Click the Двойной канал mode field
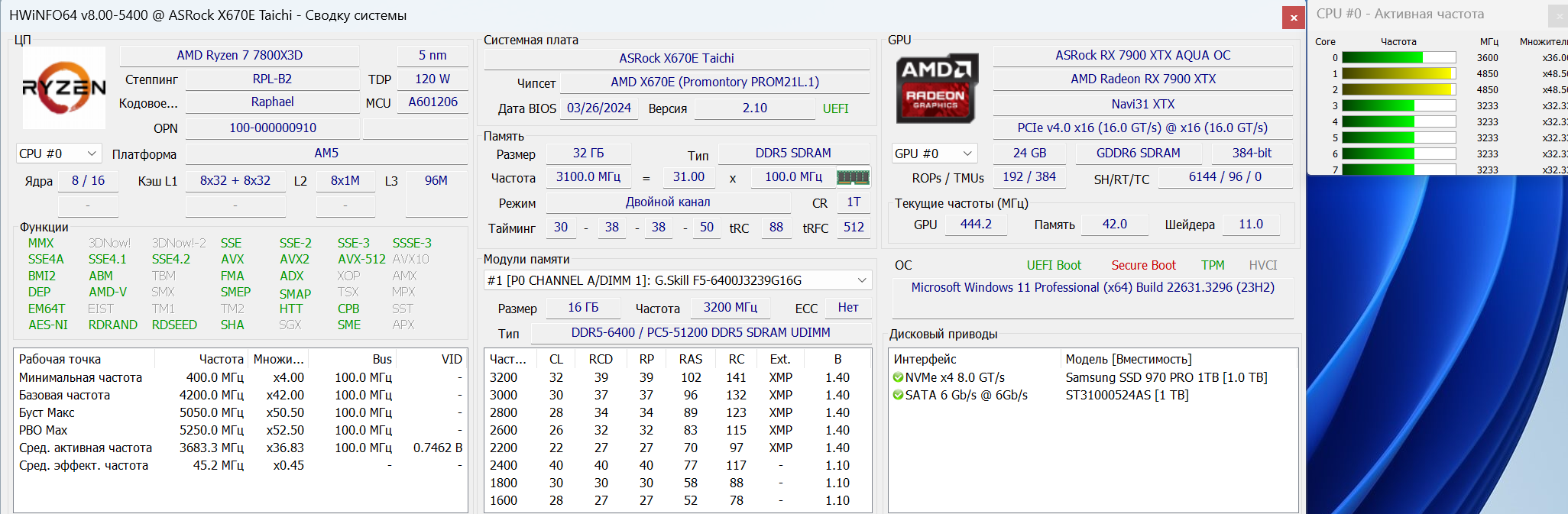This screenshot has width=1568, height=514. point(668,202)
